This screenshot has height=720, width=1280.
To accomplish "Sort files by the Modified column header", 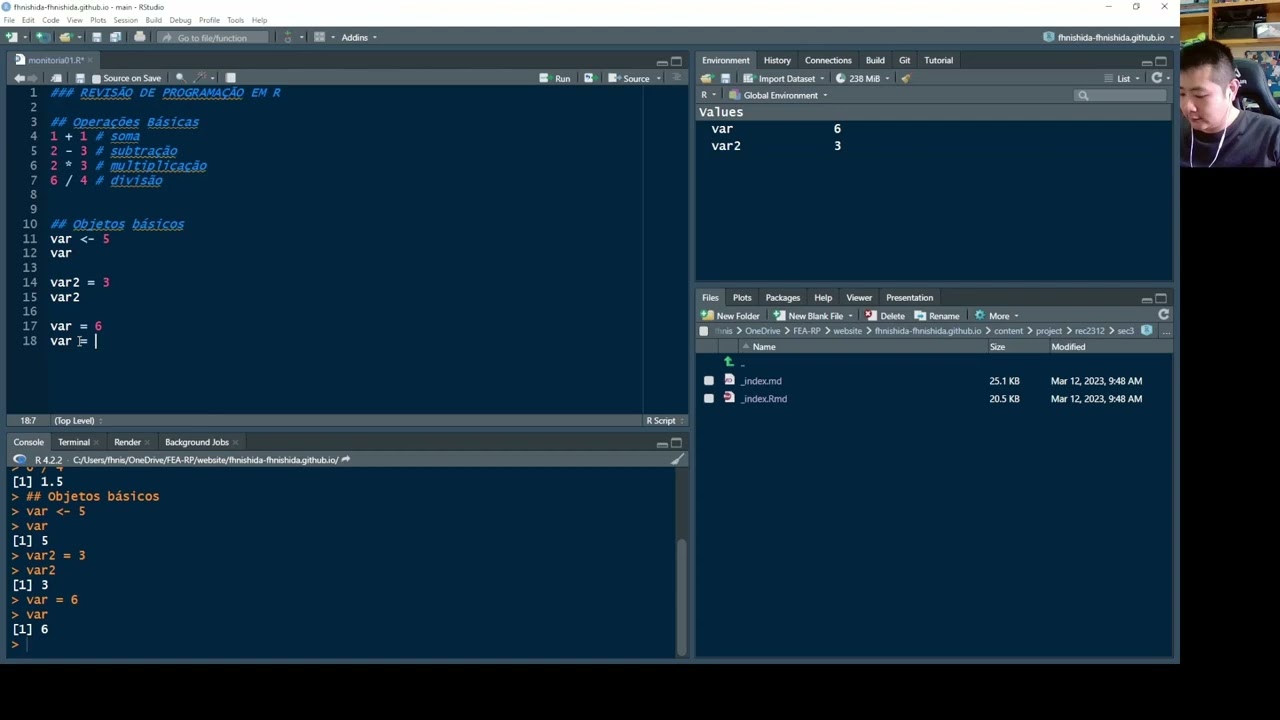I will (x=1068, y=347).
